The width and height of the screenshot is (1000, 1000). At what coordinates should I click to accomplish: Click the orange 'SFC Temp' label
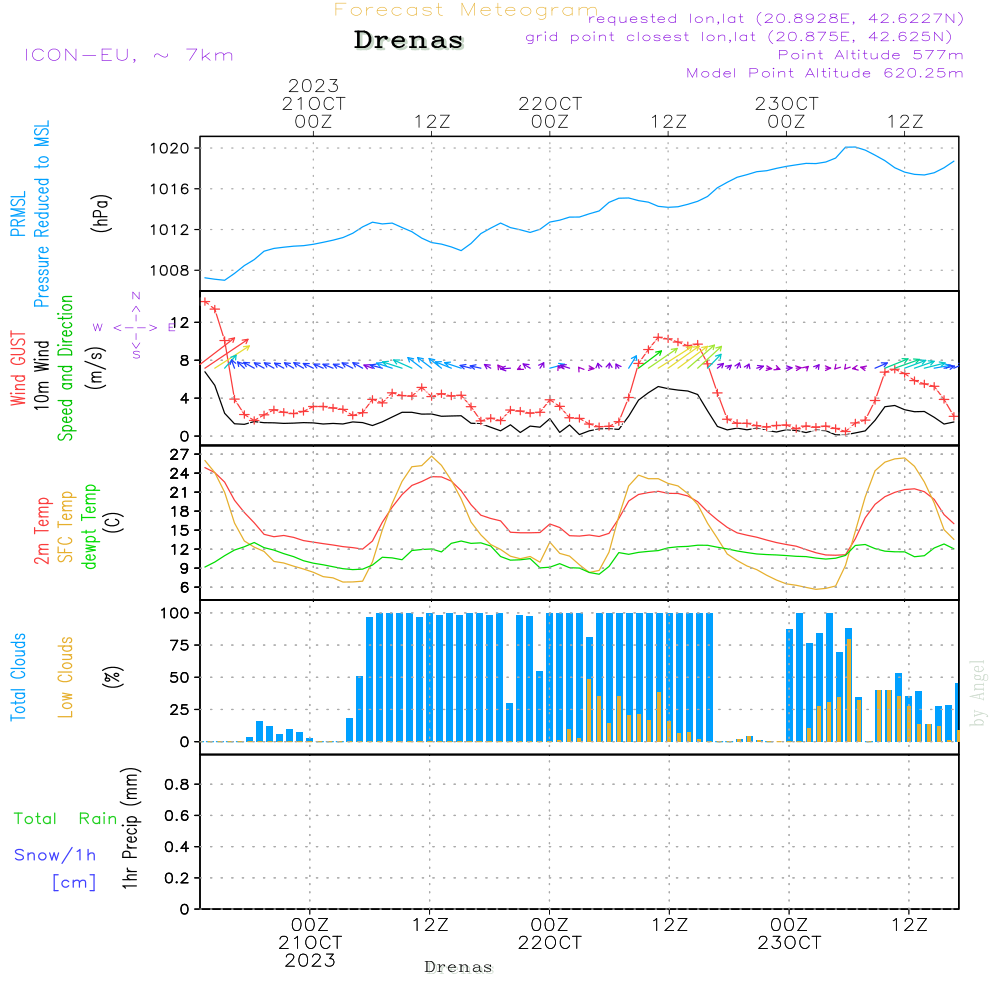point(66,527)
